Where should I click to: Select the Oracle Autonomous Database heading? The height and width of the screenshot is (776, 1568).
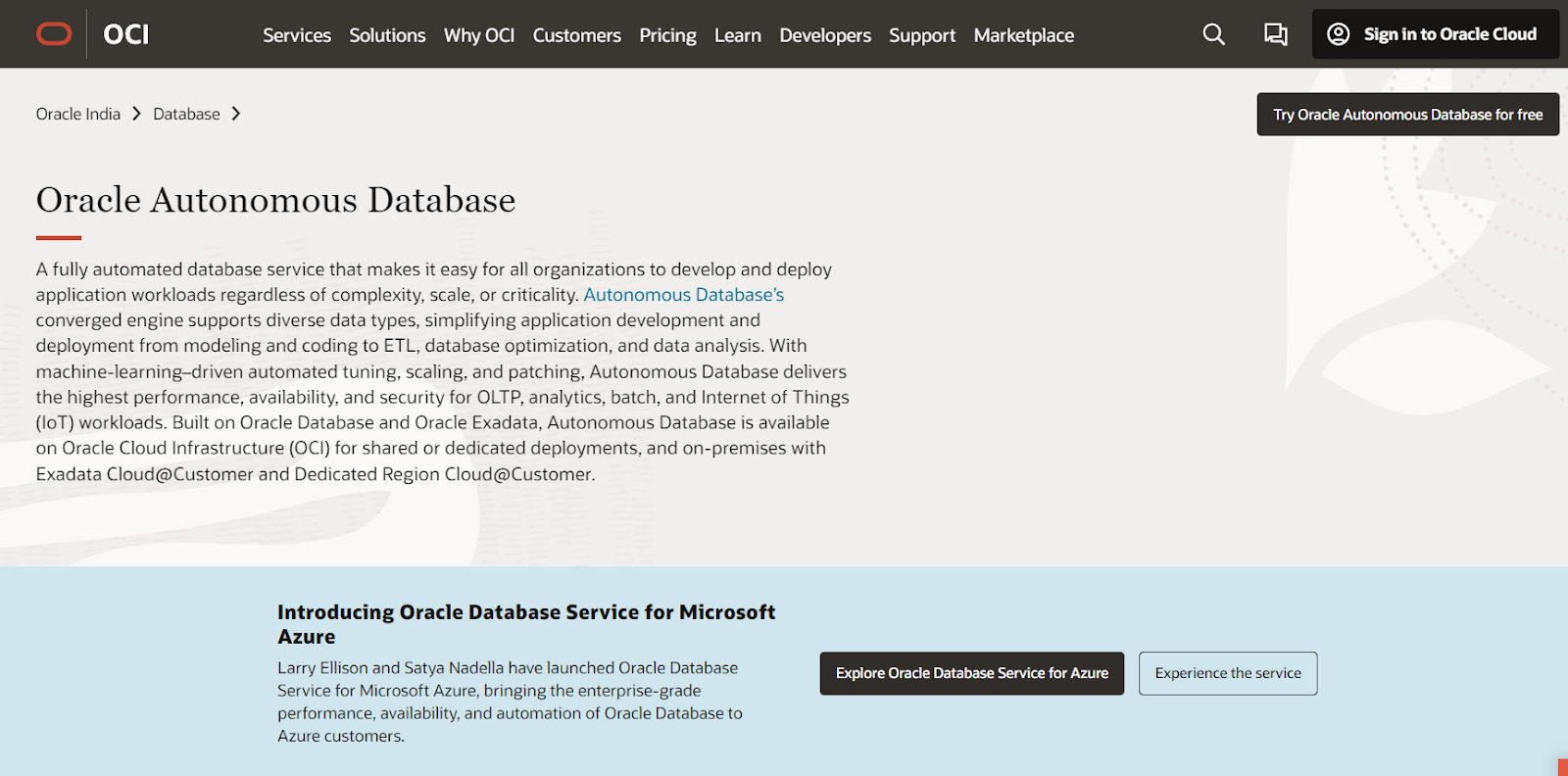coord(275,200)
